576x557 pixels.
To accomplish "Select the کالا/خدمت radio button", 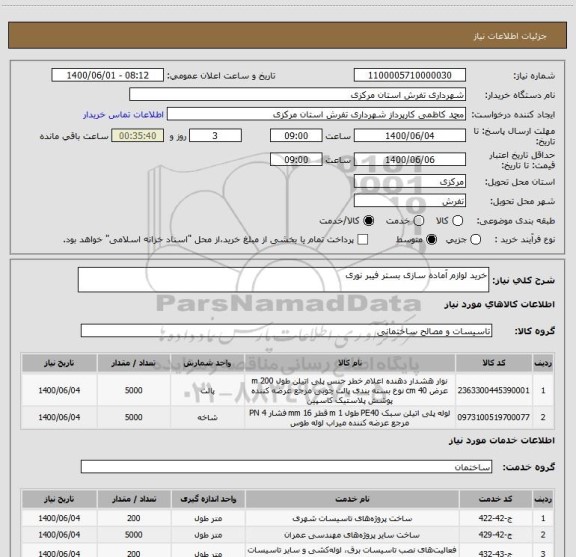I will pos(368,221).
